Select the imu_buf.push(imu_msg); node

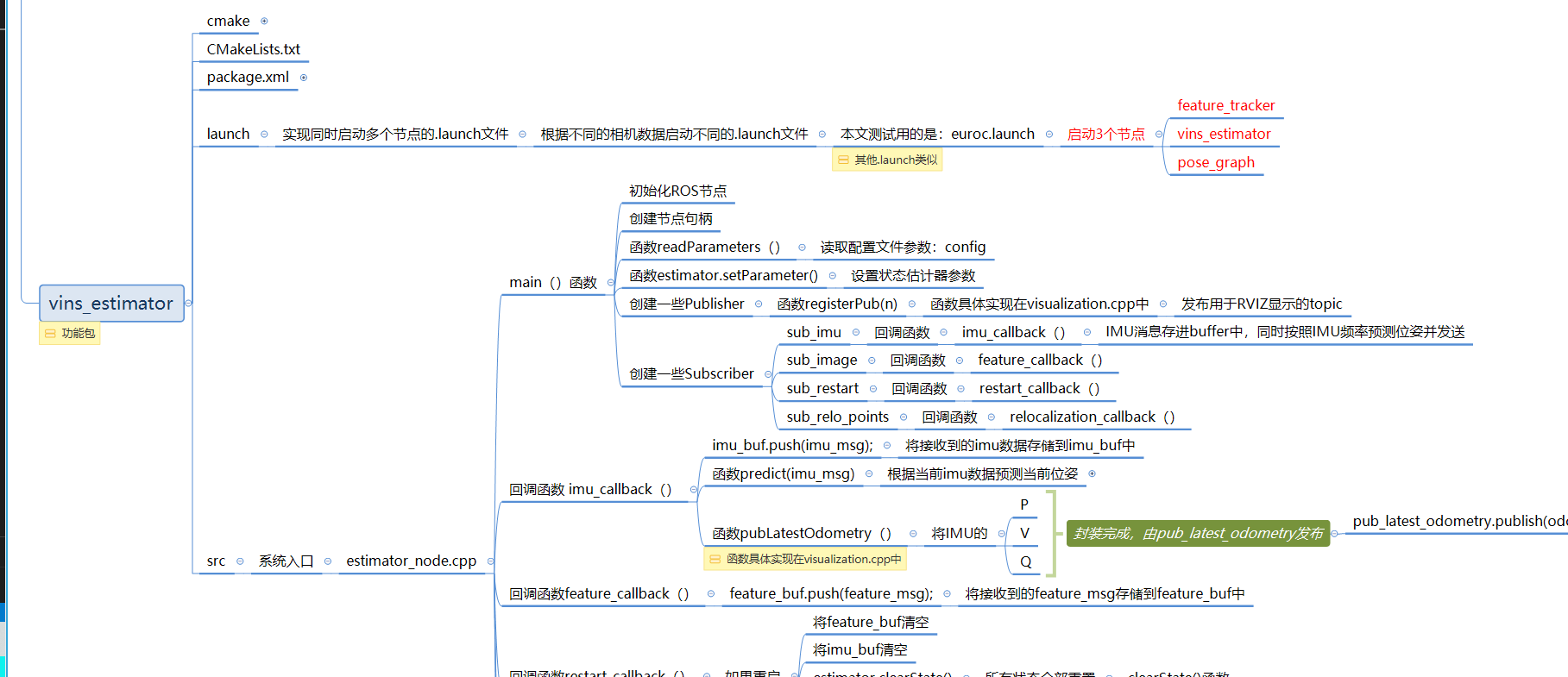click(792, 446)
